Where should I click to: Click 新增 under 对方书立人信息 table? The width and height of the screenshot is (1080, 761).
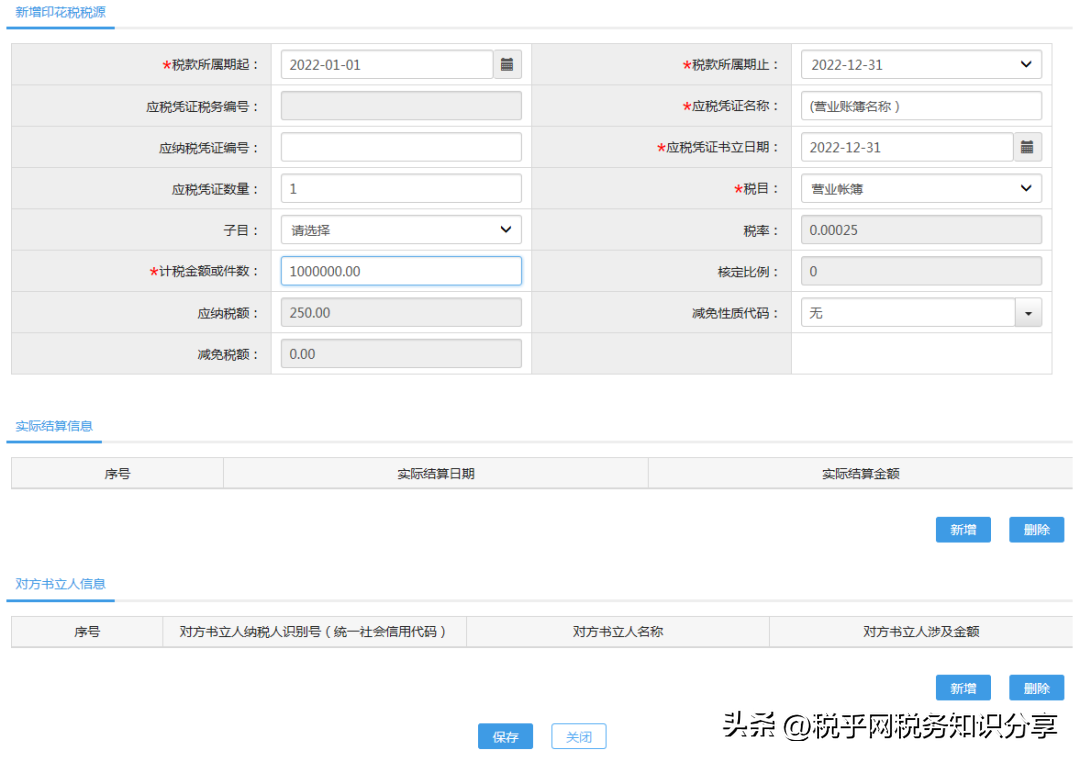tap(963, 688)
